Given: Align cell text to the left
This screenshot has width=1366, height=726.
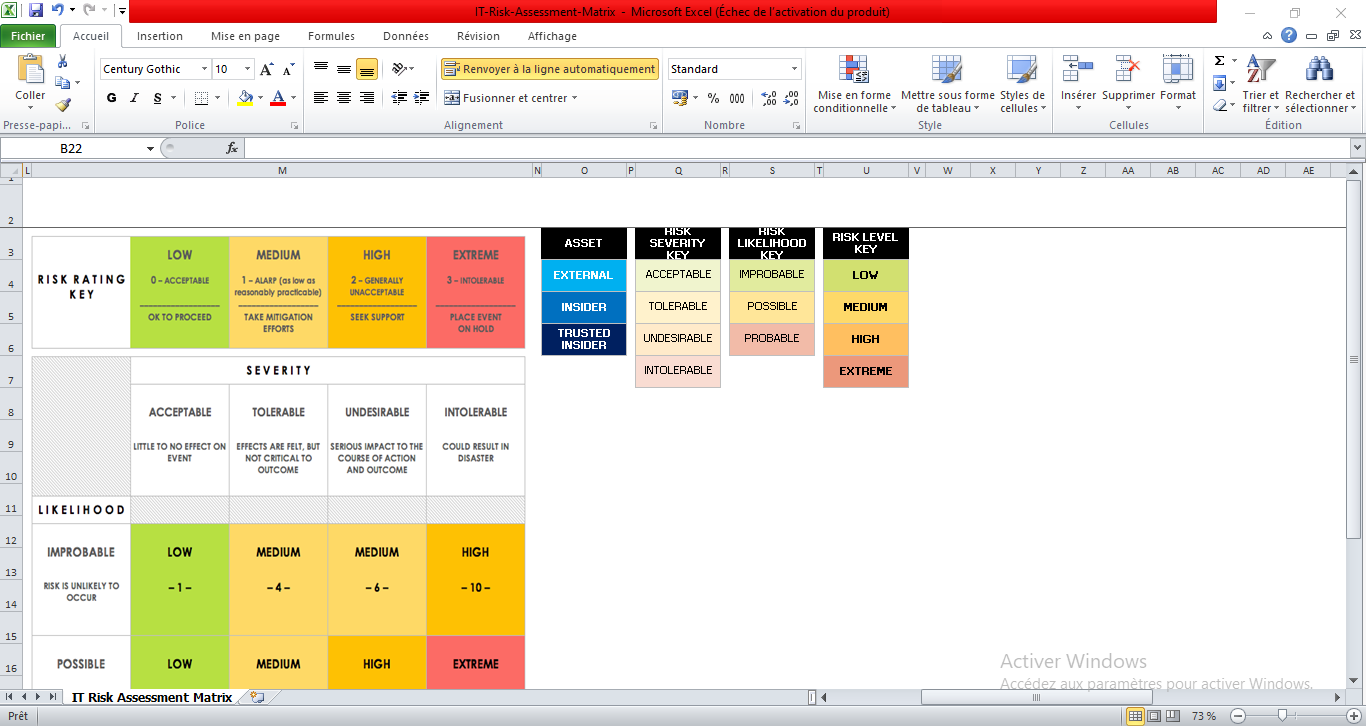Looking at the screenshot, I should pos(321,98).
